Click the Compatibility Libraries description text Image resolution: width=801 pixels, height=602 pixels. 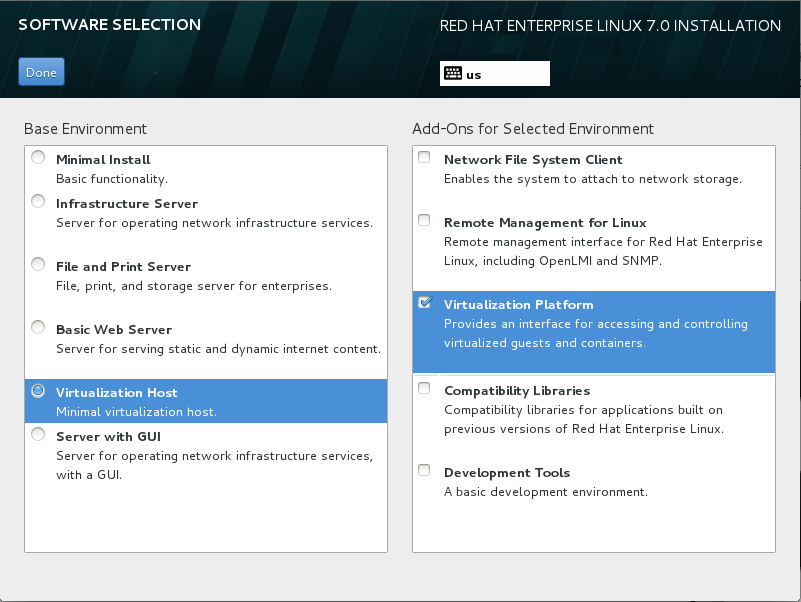[x=583, y=419]
